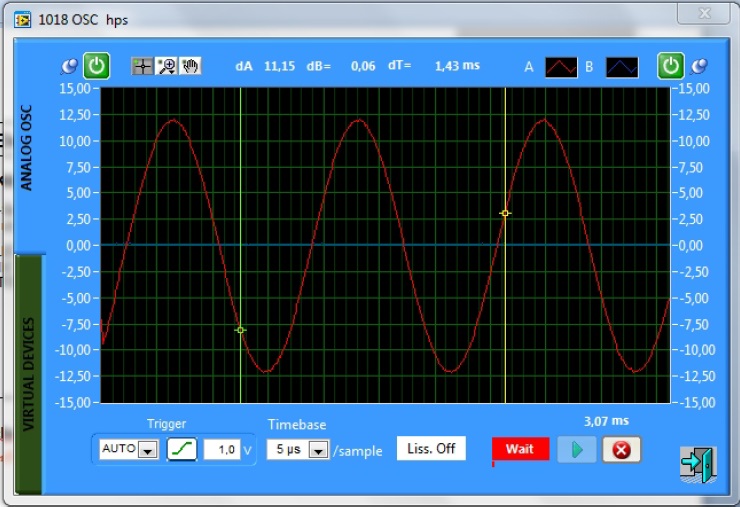Viewport: 740px width, 507px height.
Task: Click the dT value 1,43 ms
Action: point(457,66)
